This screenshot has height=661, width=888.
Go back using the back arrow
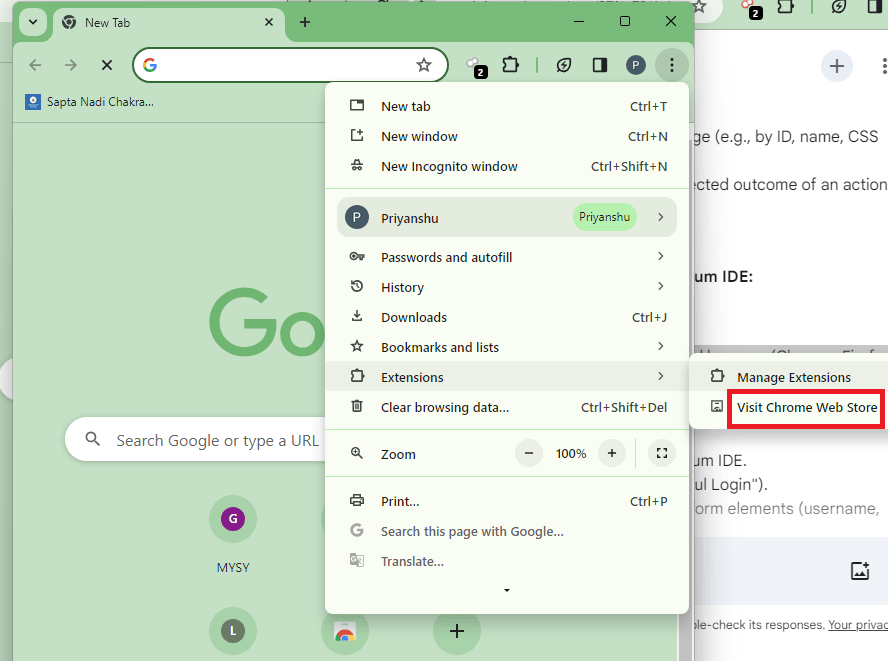tap(35, 65)
